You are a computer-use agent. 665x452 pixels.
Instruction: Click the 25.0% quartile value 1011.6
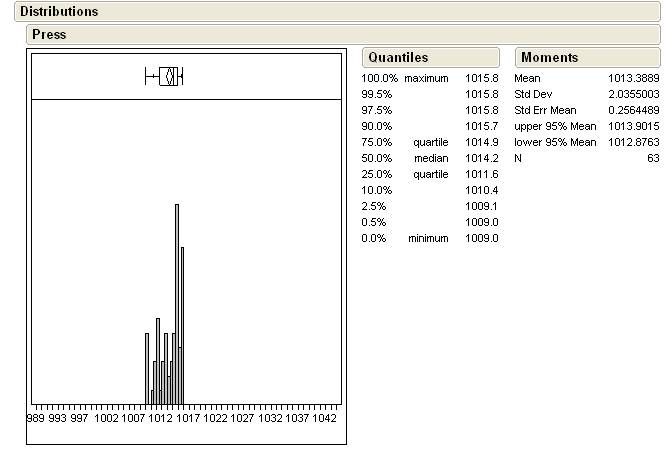pos(481,174)
